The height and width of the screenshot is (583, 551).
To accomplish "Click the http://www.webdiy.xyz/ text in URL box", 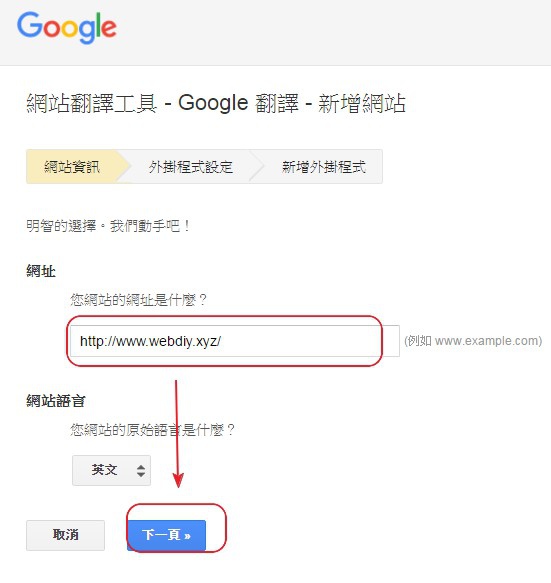I will [x=151, y=341].
